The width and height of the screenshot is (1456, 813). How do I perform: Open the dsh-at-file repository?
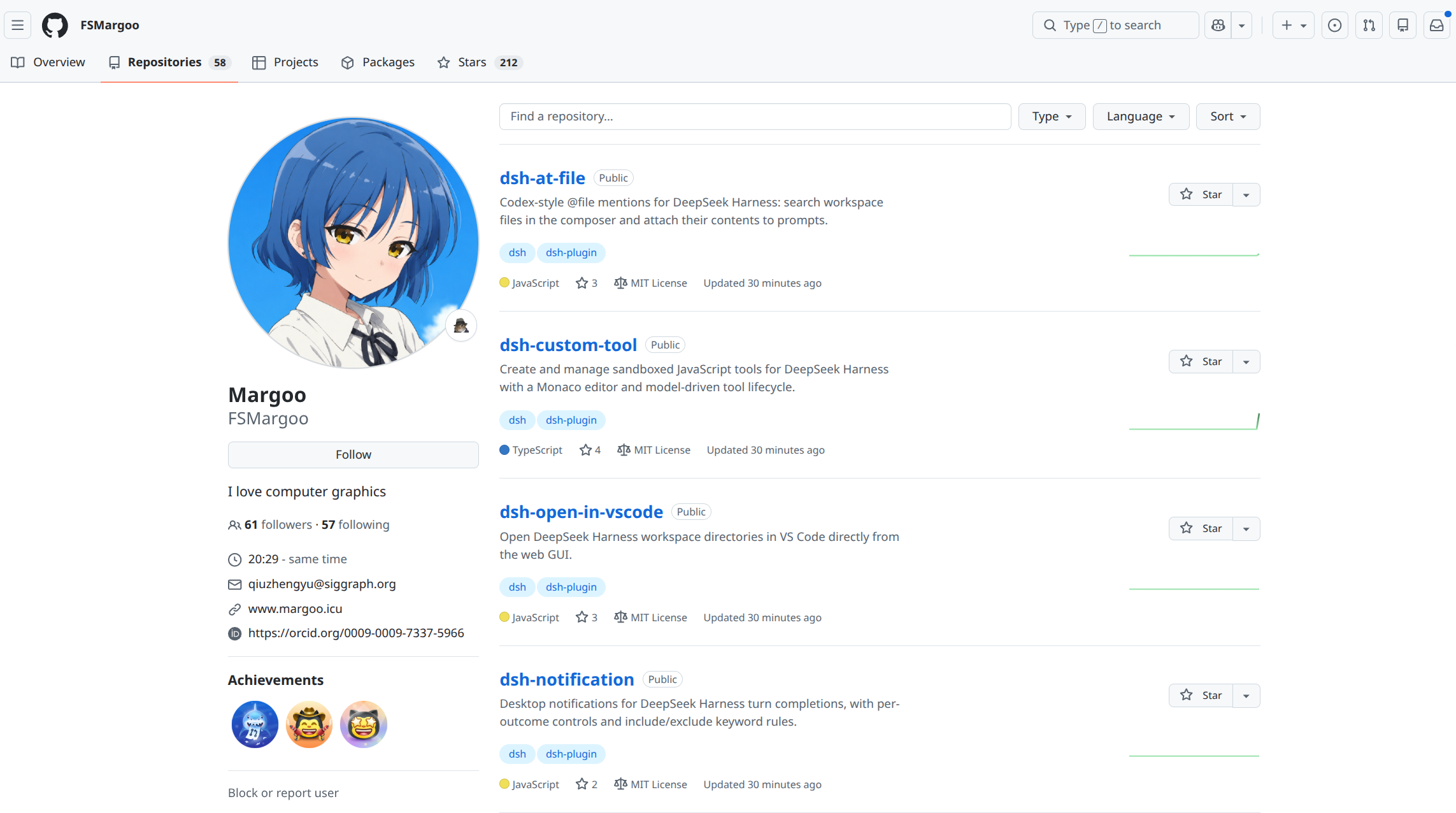[542, 178]
